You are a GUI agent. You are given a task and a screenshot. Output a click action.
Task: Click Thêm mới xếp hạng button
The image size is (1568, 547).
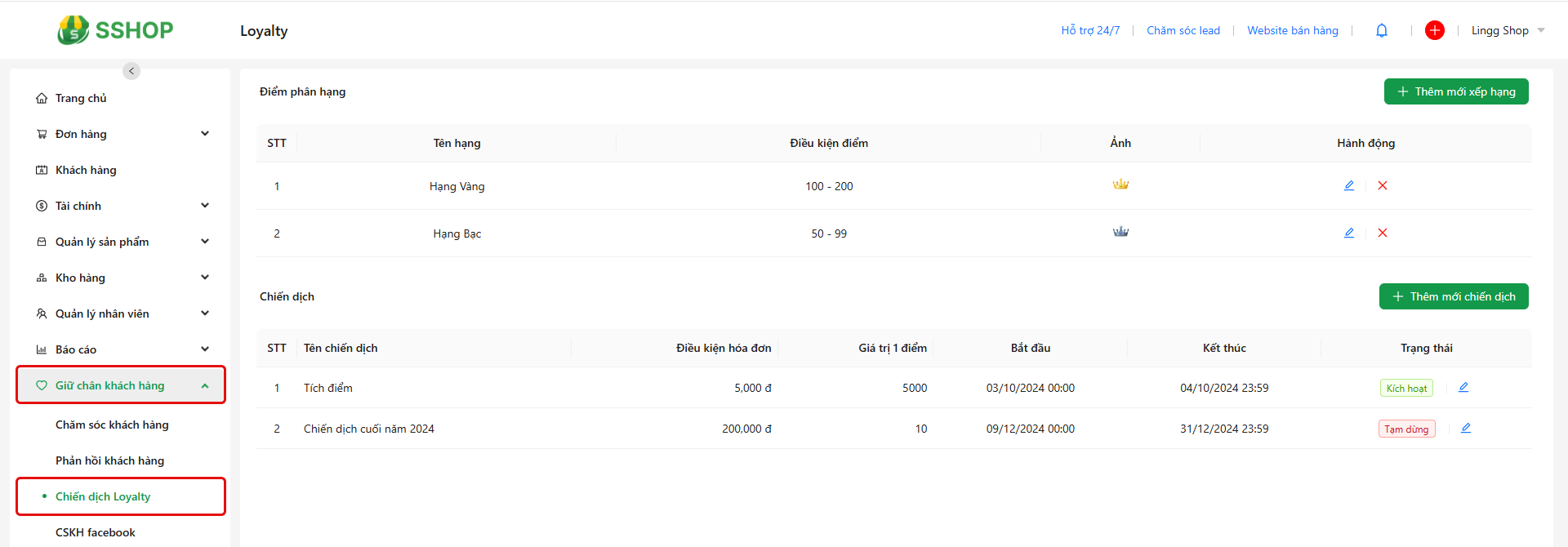click(x=1456, y=91)
